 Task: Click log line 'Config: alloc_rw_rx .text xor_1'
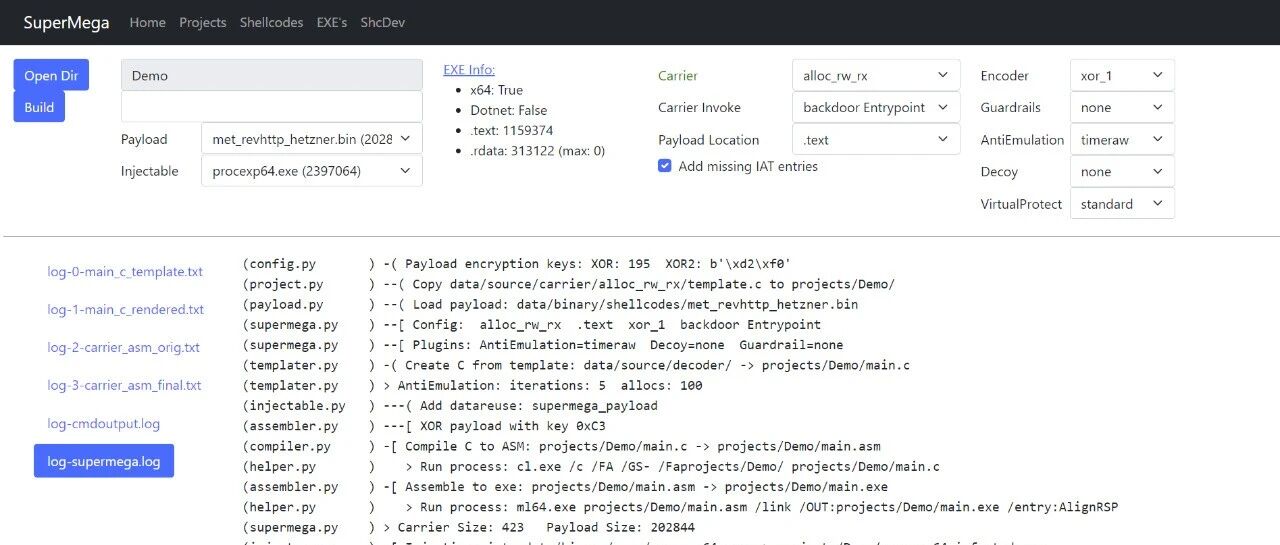(x=531, y=324)
